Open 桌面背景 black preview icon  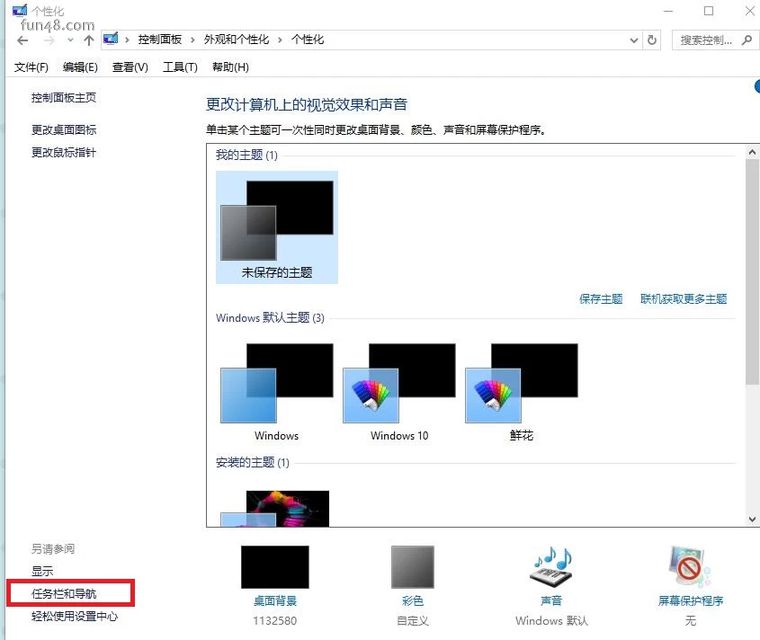(x=275, y=567)
